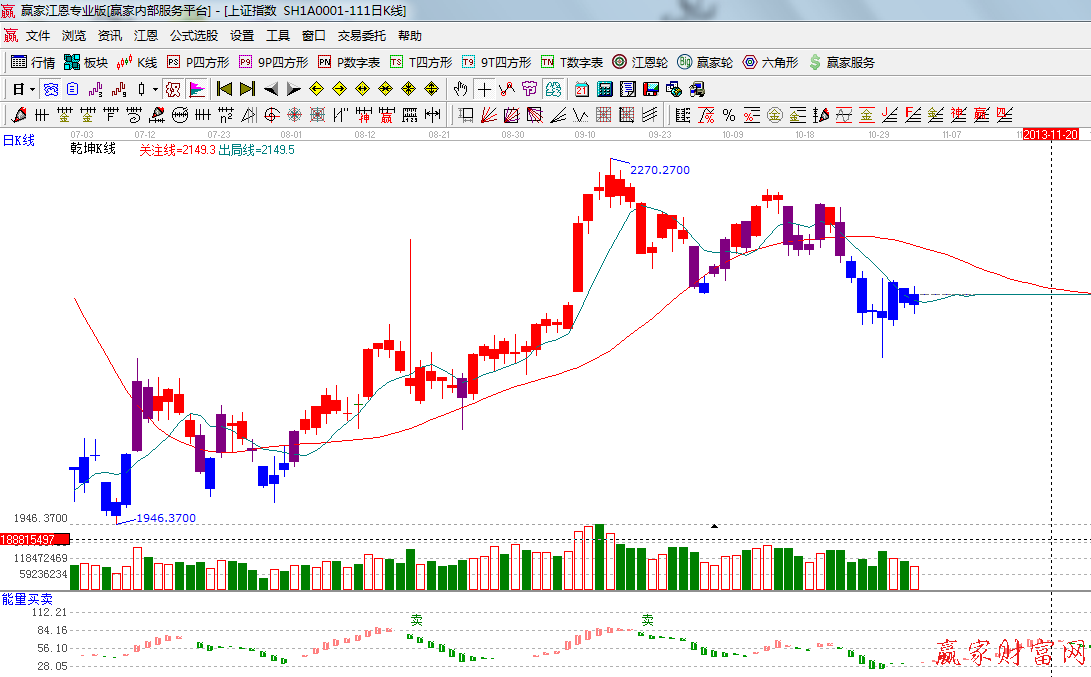Switch to K线 candlestick chart view

[137, 62]
